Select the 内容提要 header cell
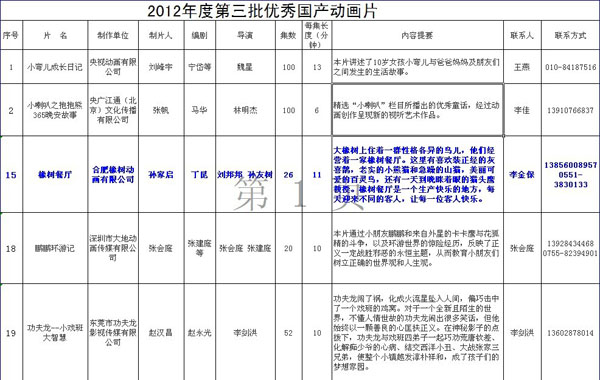Viewport: 600px width, 380px height. [417, 35]
